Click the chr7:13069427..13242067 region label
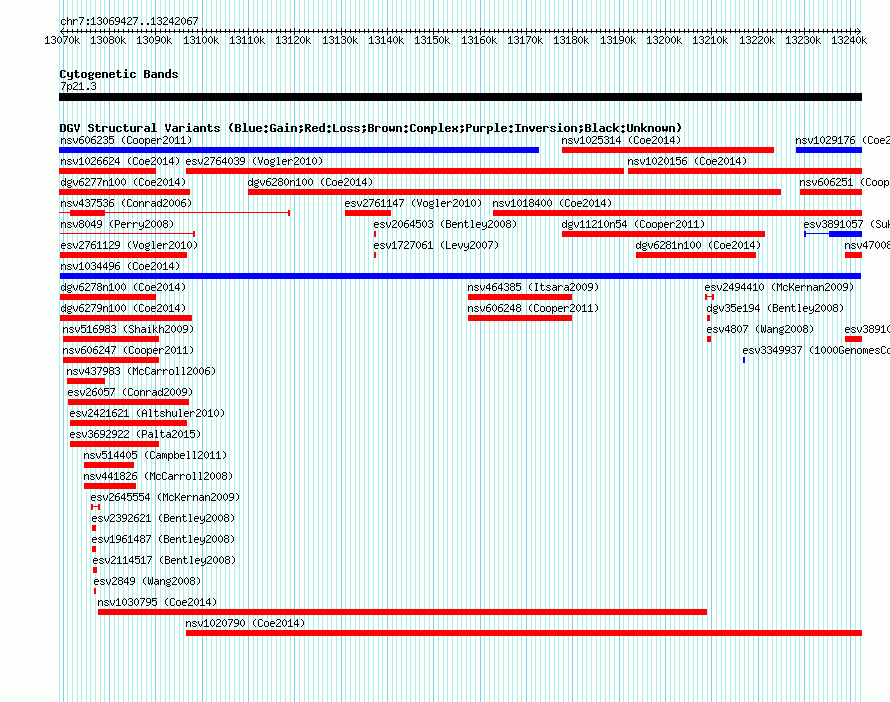Screen dimensions: 890x702 [x=129, y=21]
